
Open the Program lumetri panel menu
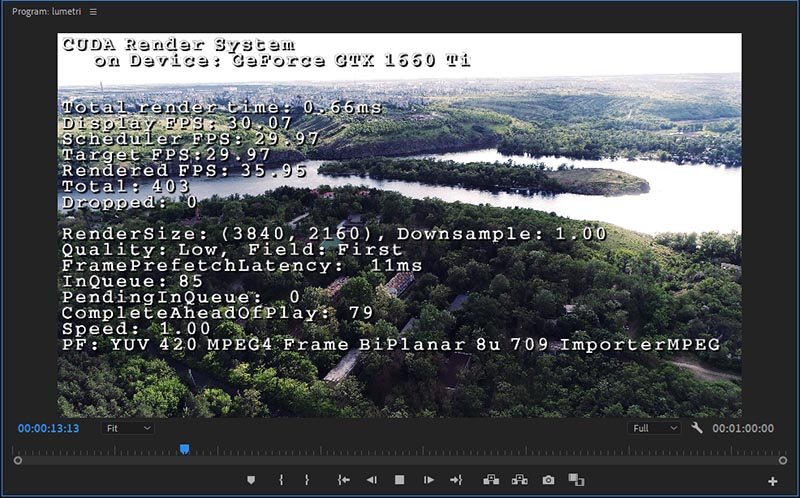click(x=93, y=12)
